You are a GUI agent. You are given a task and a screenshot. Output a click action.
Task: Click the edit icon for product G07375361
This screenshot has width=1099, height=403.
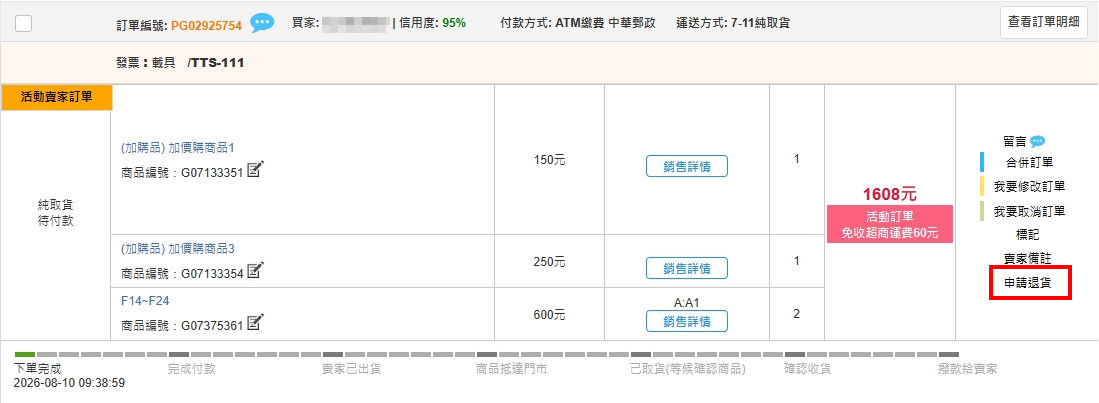255,322
